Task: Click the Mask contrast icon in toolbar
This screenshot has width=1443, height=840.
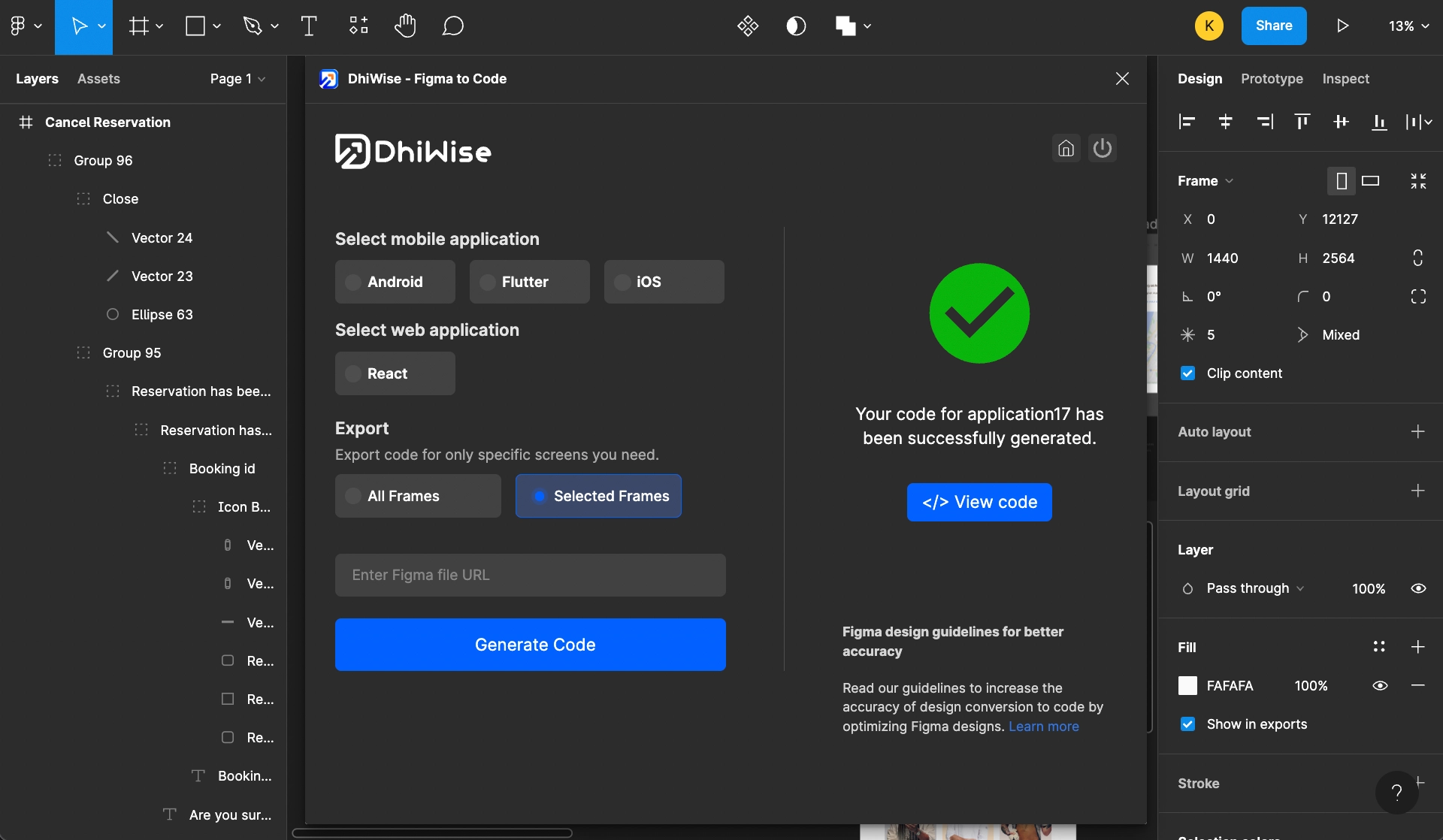Action: [x=796, y=26]
